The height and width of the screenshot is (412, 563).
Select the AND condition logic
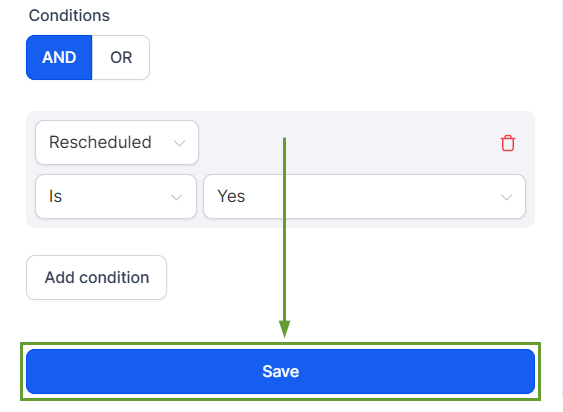pos(59,57)
